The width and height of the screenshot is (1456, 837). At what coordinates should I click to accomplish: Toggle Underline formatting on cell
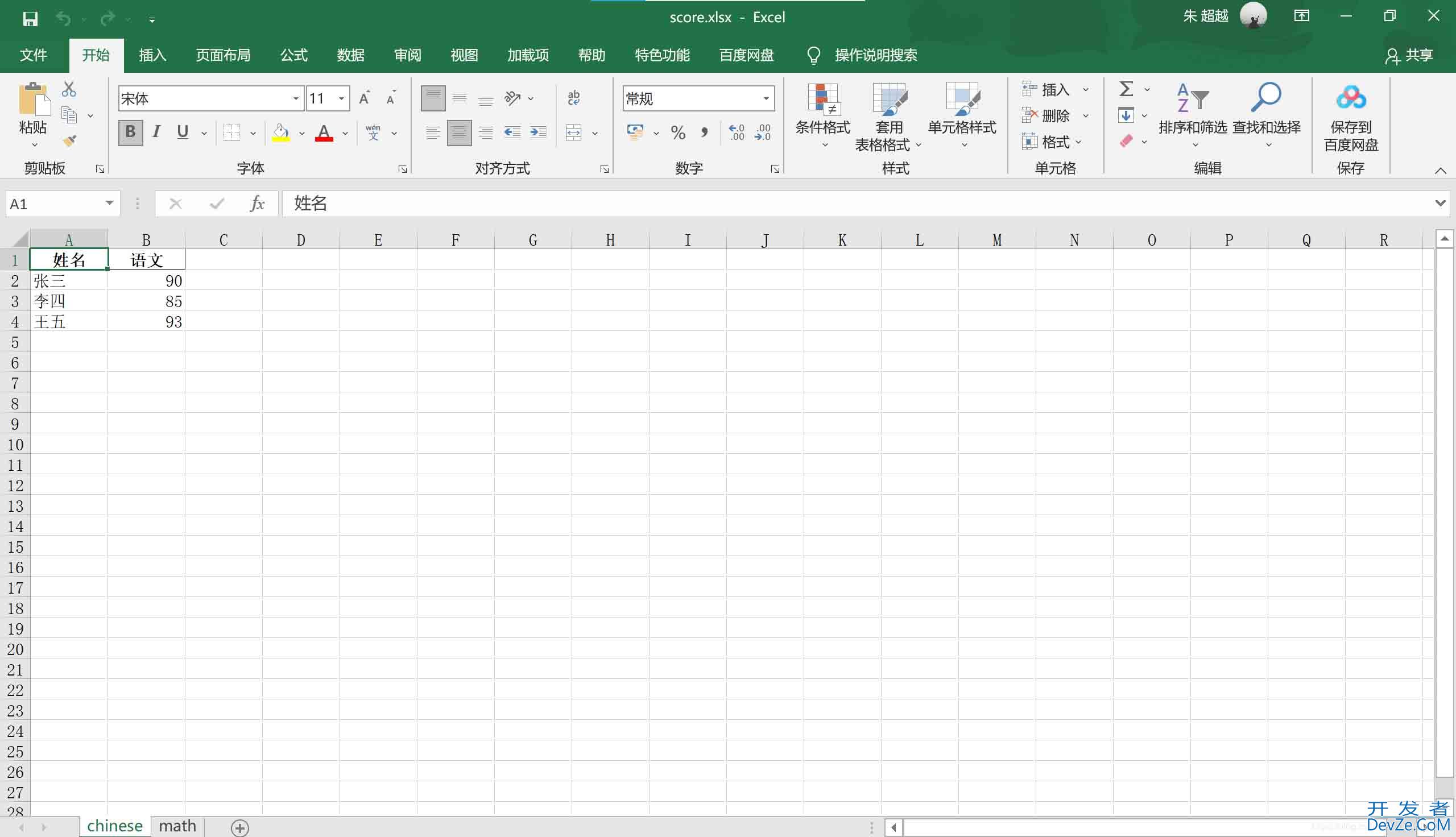click(x=184, y=132)
